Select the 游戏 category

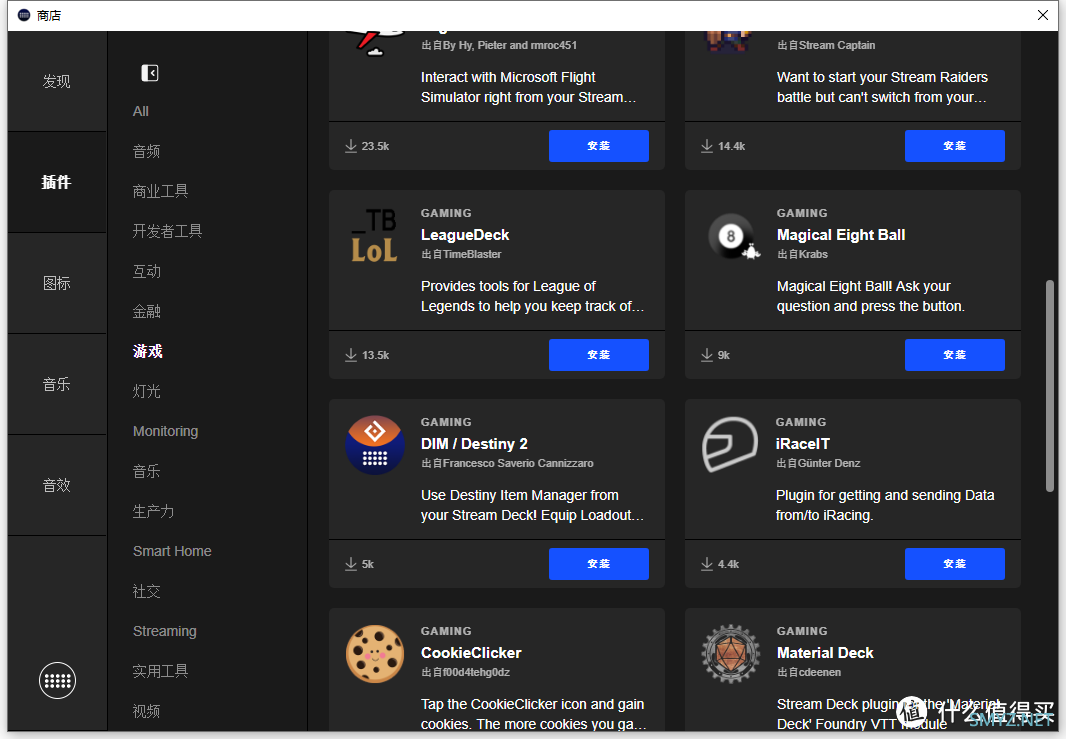coord(148,351)
